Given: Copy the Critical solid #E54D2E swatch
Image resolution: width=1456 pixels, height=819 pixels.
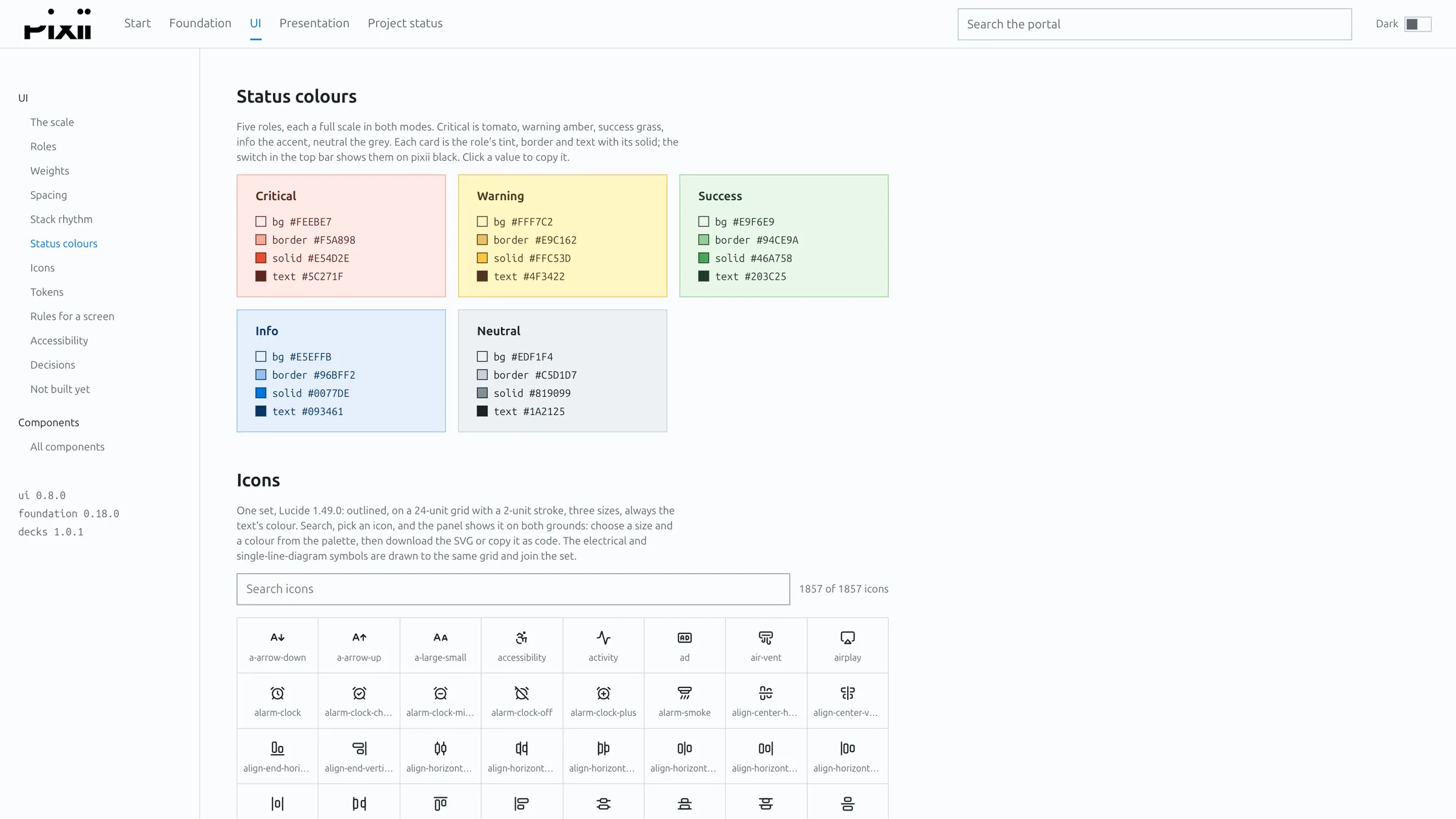Looking at the screenshot, I should (261, 258).
